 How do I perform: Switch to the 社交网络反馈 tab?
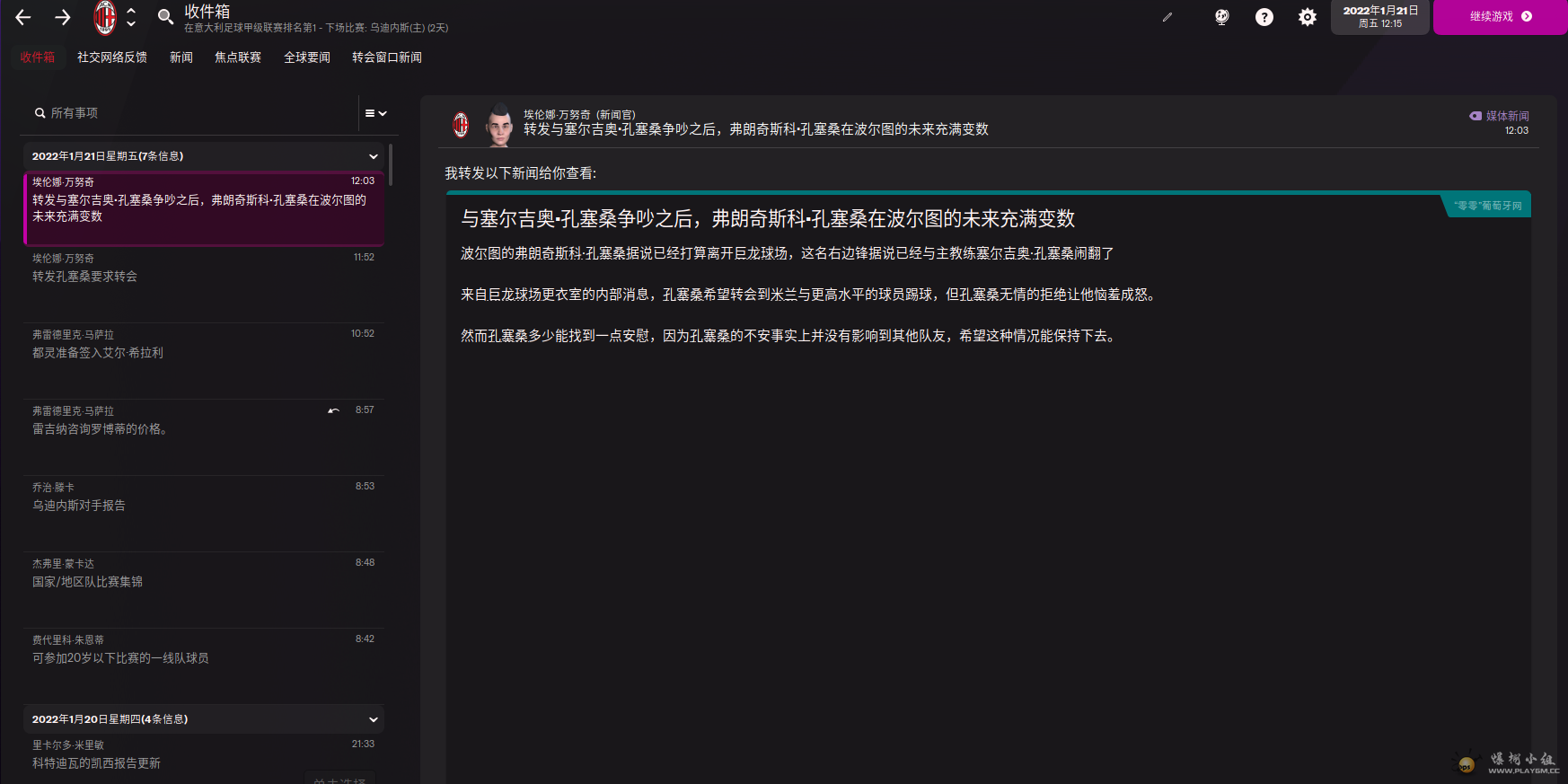pyautogui.click(x=112, y=57)
